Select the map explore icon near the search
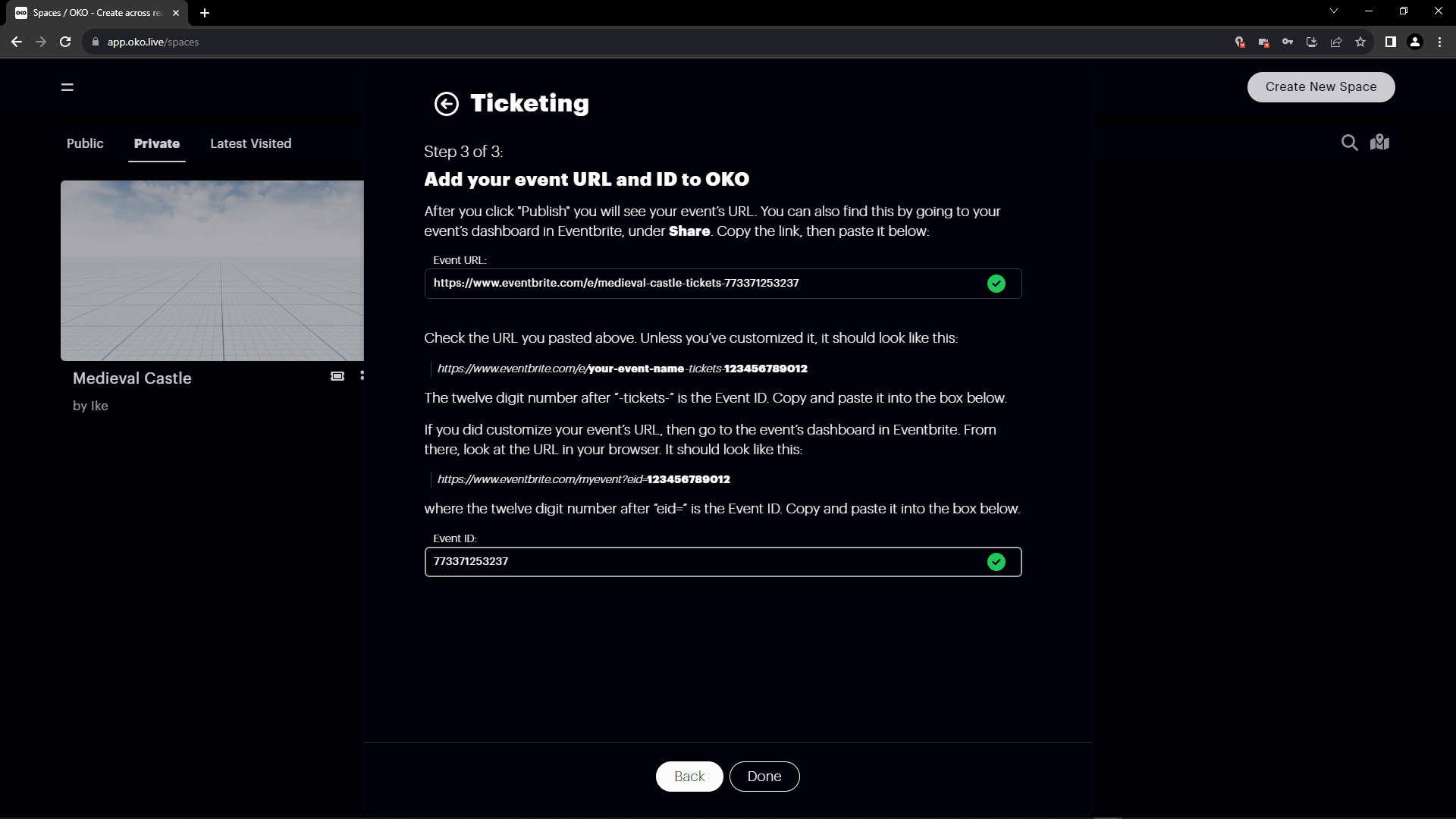Screen dimensions: 1456x819 point(1379,142)
